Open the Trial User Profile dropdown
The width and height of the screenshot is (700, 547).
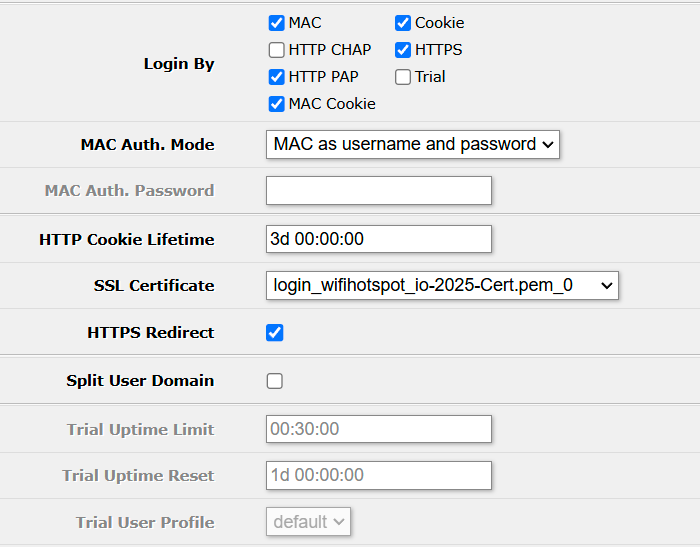308,522
